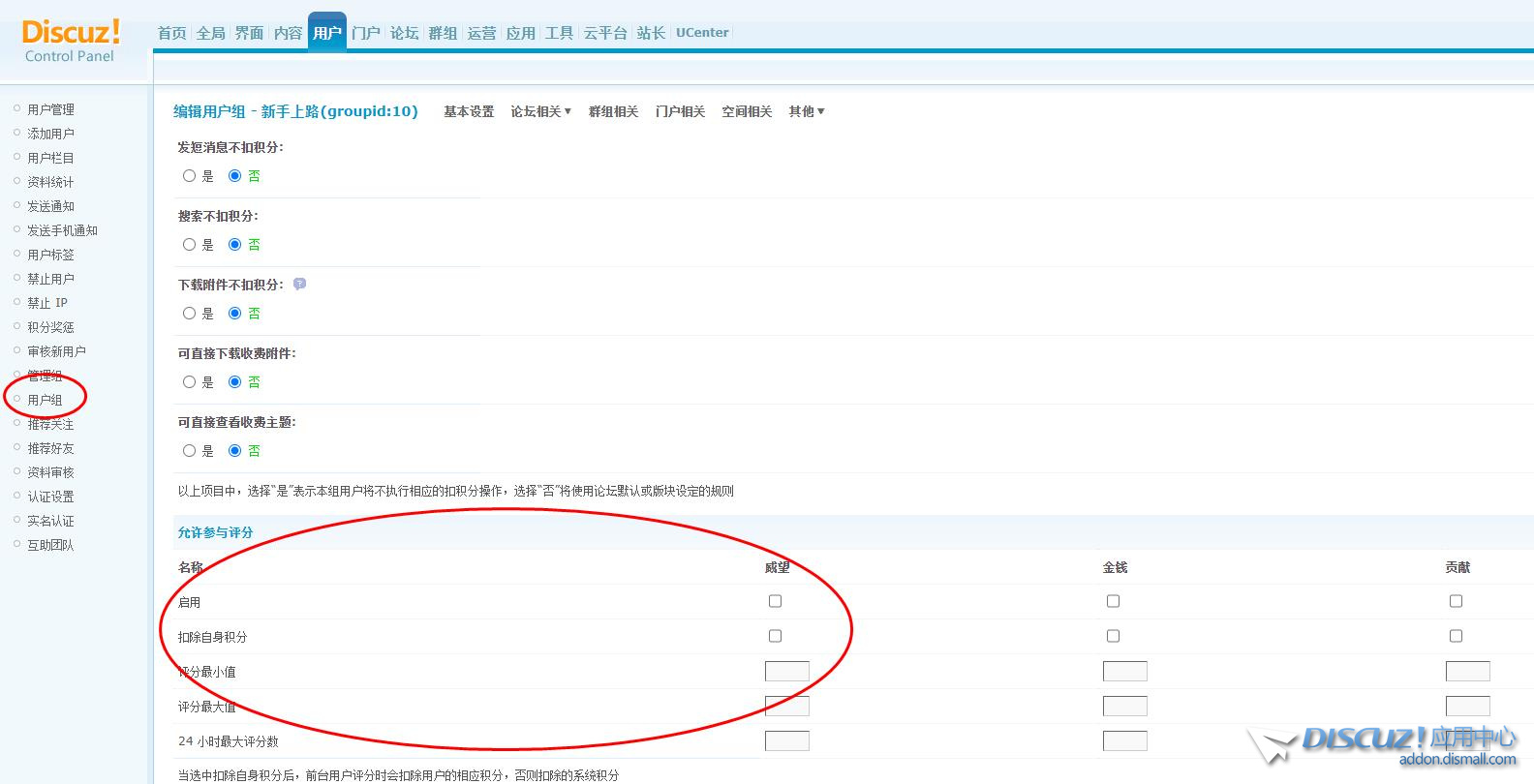Screen dimensions: 1534x784
Task: Open 全局 top menu
Action: tap(211, 33)
